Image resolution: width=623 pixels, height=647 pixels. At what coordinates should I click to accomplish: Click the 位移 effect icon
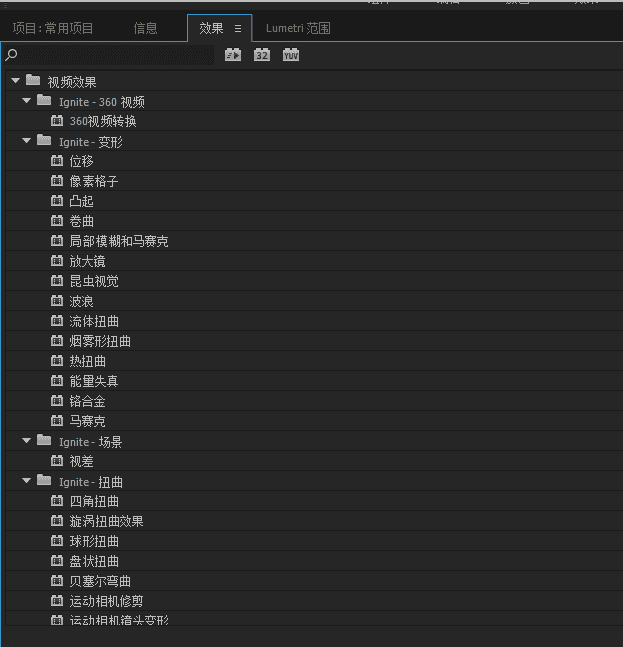(x=57, y=161)
